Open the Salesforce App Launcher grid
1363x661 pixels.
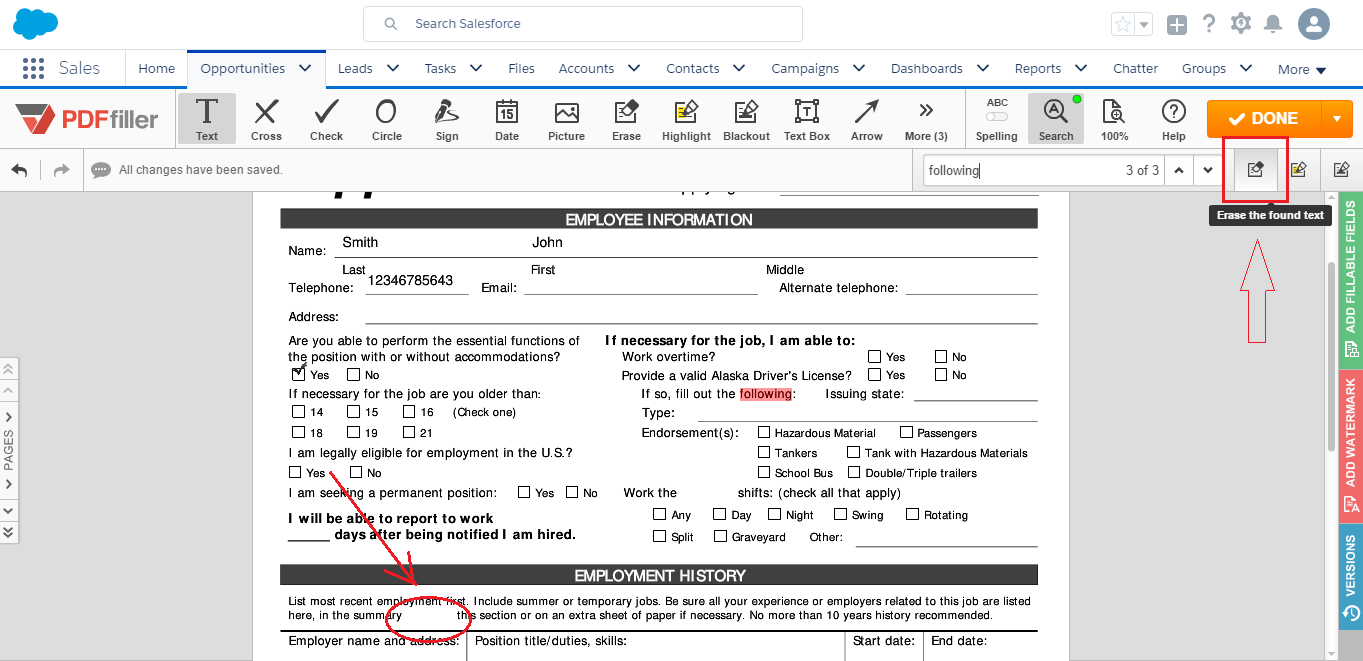click(33, 68)
